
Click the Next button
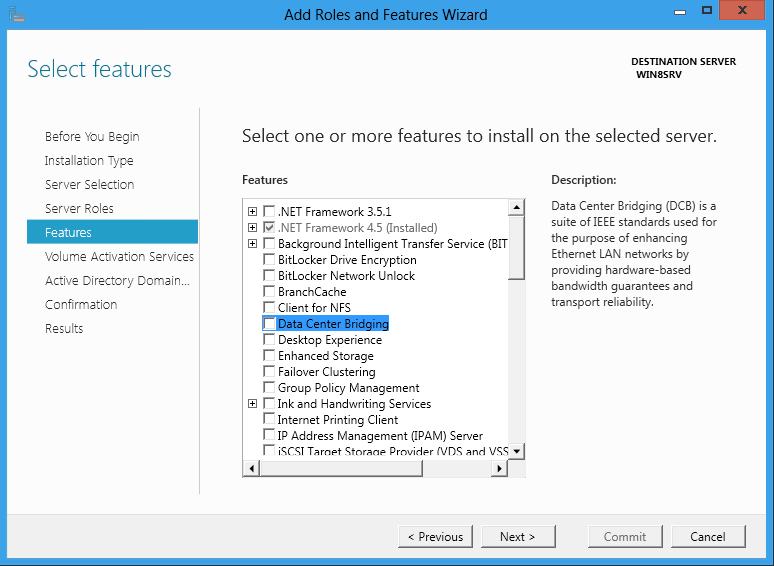point(518,536)
